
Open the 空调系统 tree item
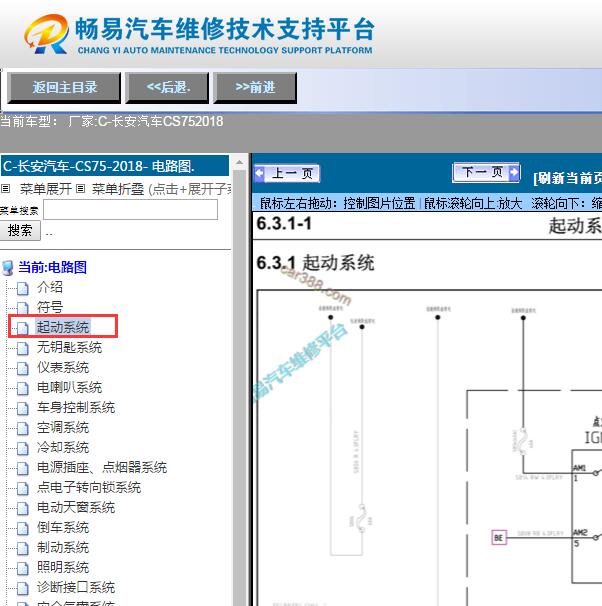point(63,427)
